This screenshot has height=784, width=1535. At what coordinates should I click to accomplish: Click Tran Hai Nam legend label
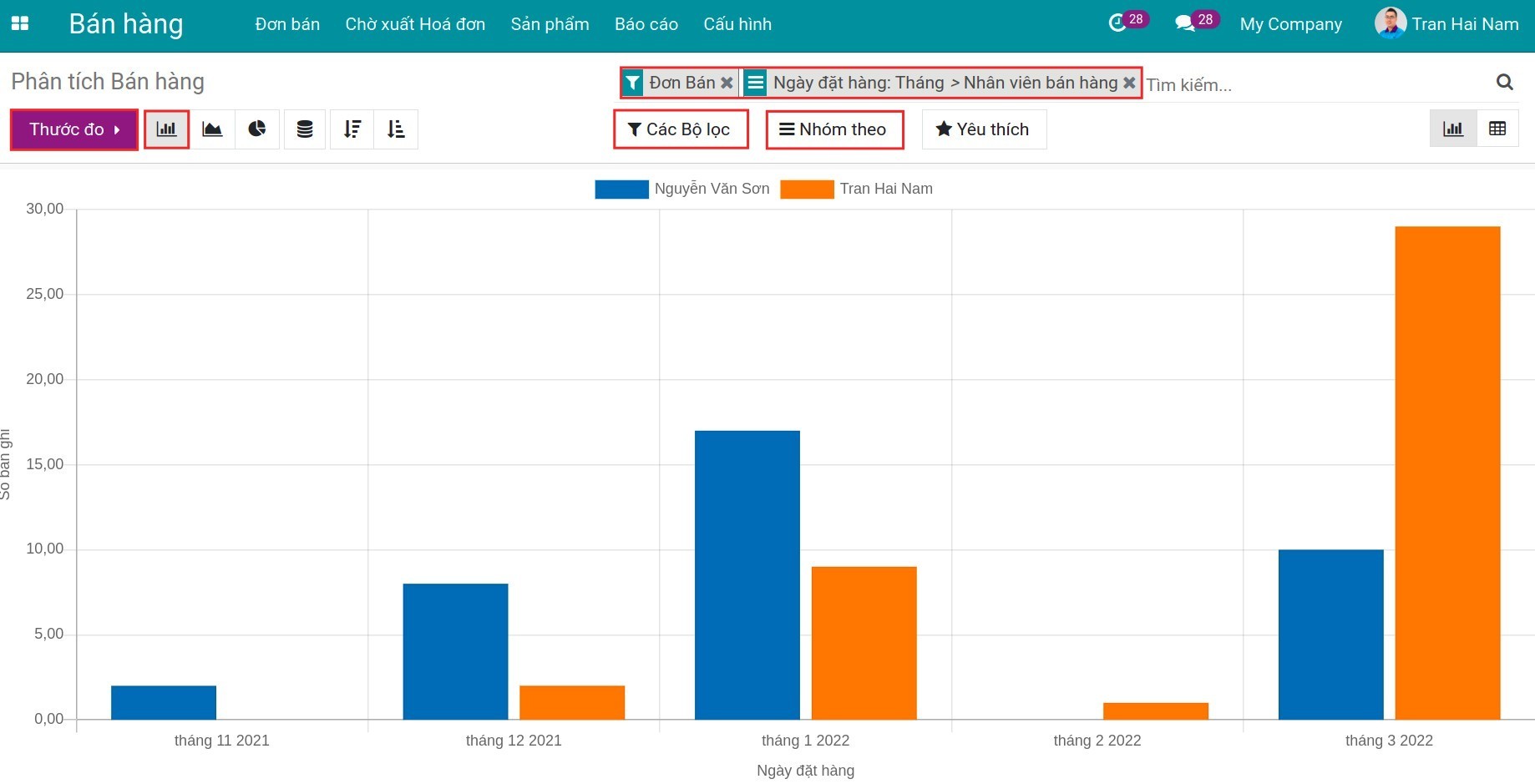pos(886,189)
